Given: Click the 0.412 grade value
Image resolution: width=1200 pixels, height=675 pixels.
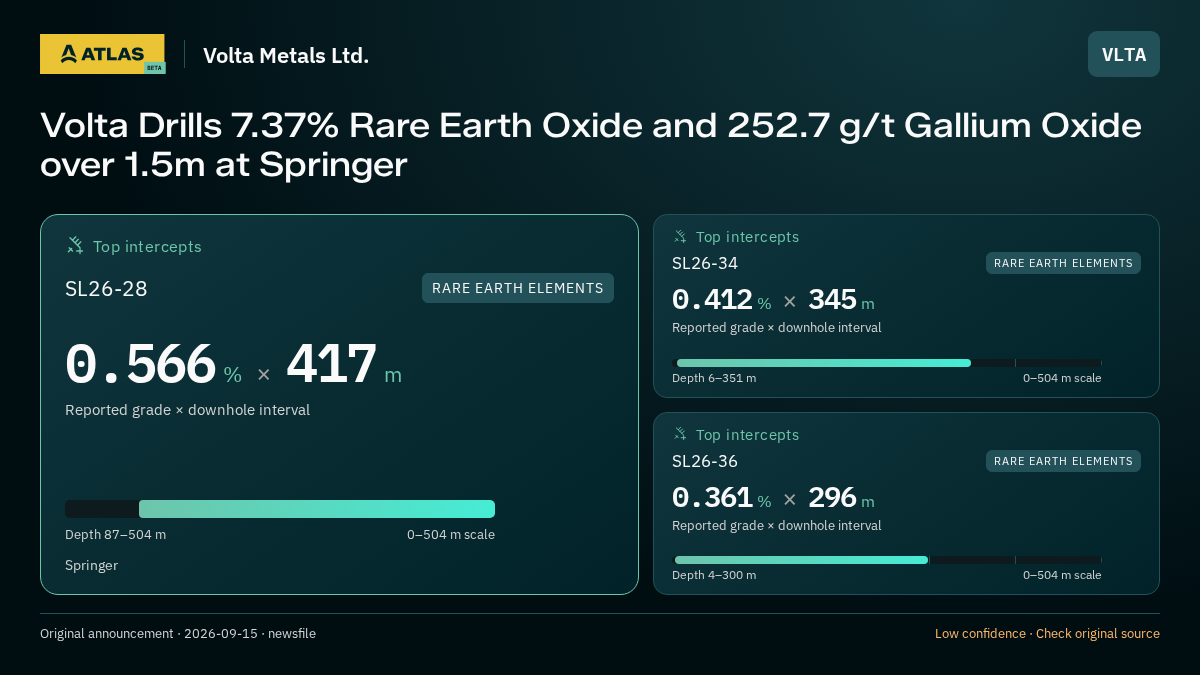Looking at the screenshot, I should [712, 300].
